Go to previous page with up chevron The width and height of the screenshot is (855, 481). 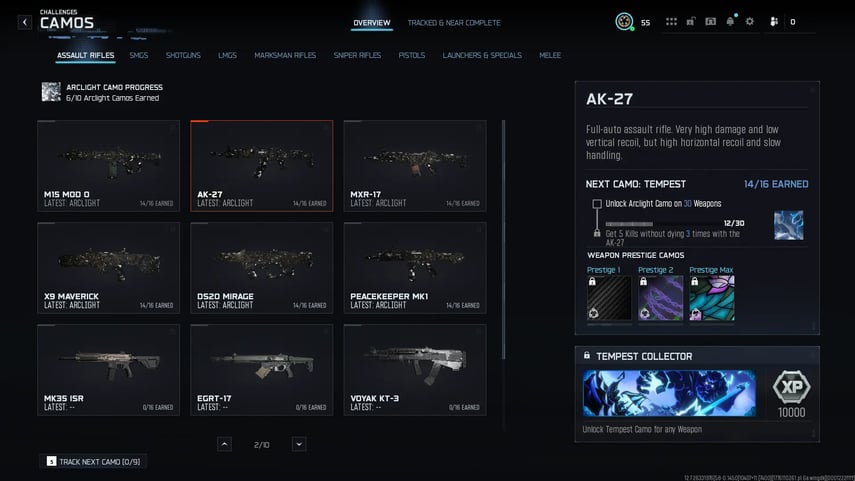pos(224,444)
